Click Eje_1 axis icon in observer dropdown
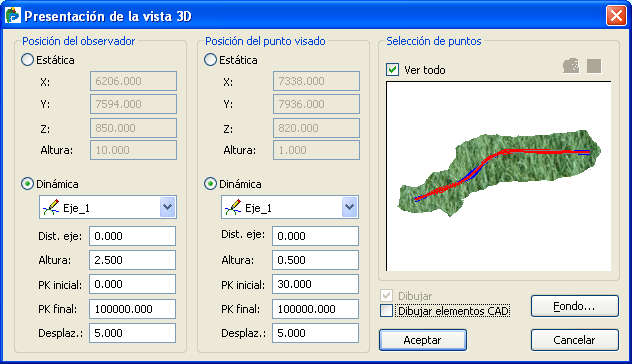 pos(51,208)
